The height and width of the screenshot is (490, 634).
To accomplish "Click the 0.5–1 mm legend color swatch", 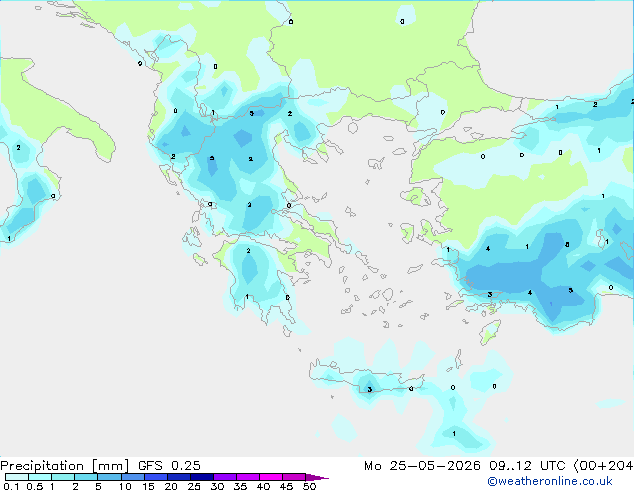I will point(40,477).
